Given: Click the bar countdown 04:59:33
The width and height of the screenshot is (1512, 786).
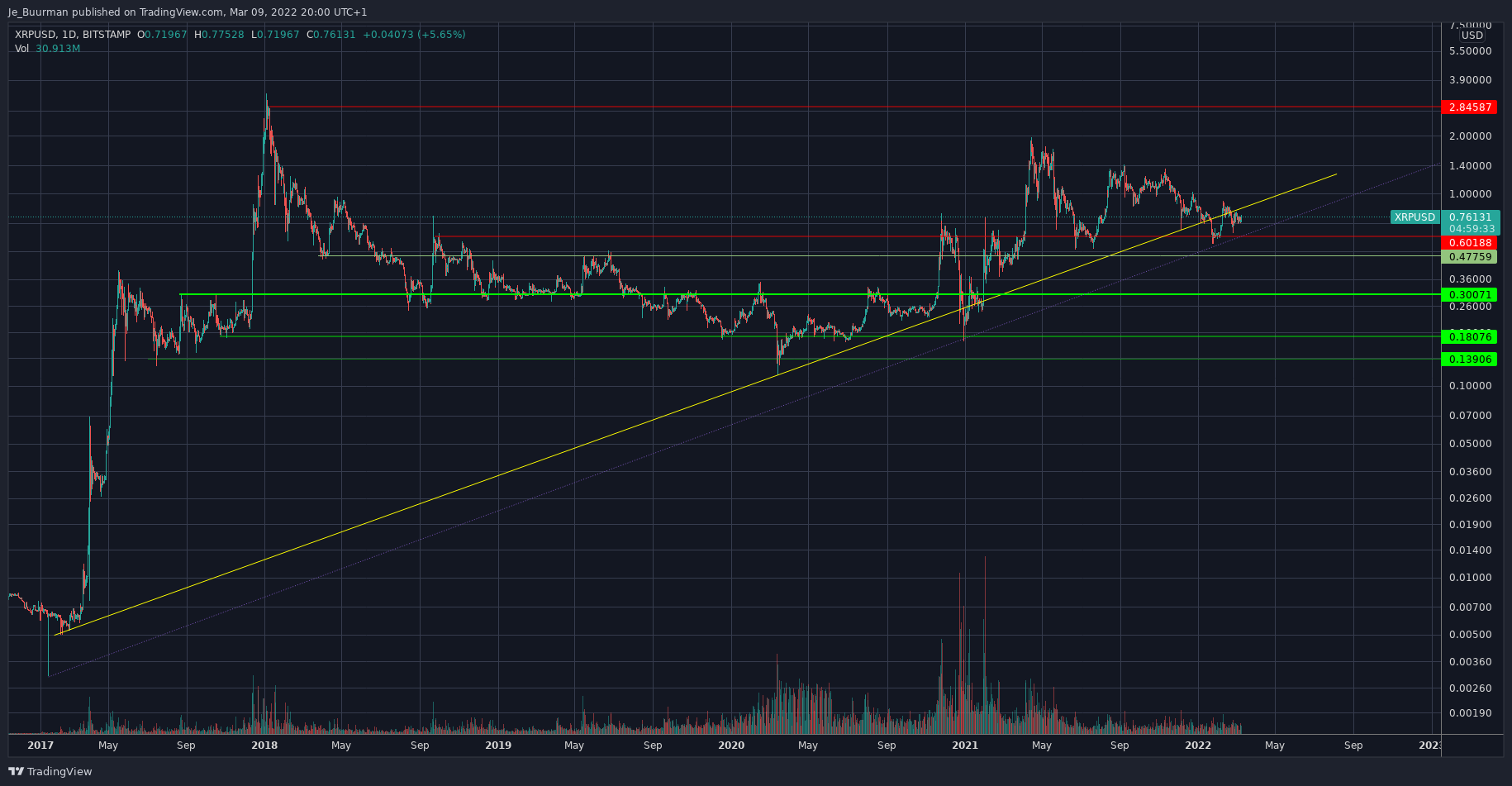Looking at the screenshot, I should pos(1470,229).
